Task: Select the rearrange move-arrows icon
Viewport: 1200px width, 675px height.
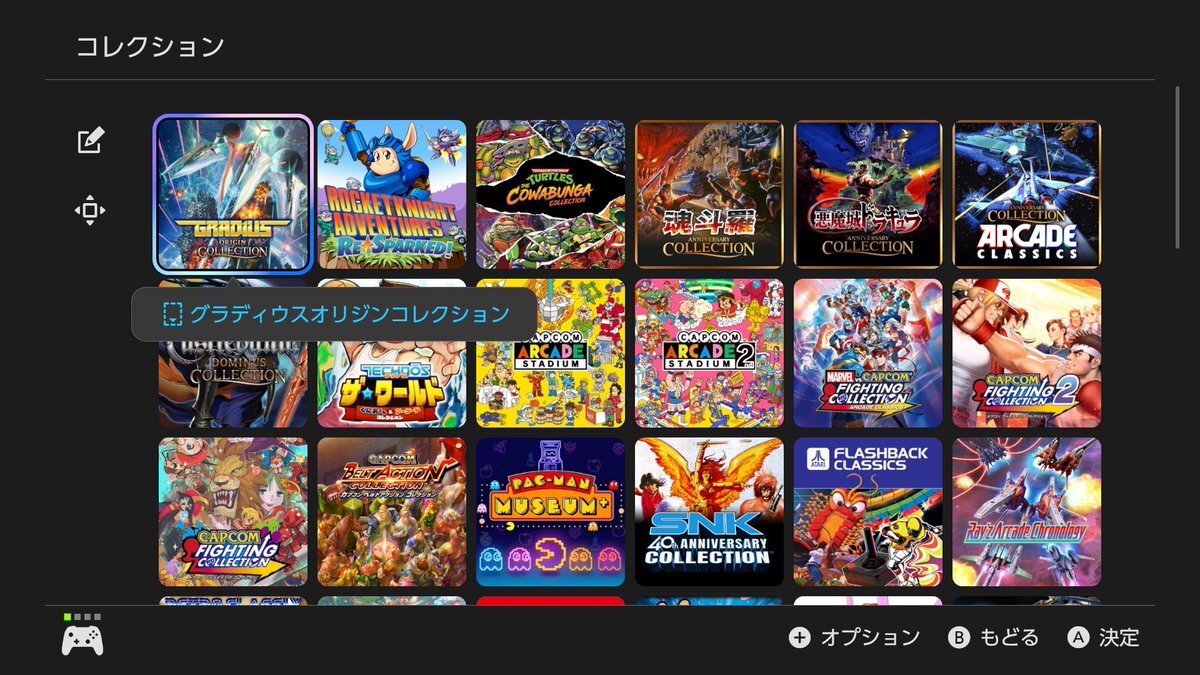Action: pos(90,210)
